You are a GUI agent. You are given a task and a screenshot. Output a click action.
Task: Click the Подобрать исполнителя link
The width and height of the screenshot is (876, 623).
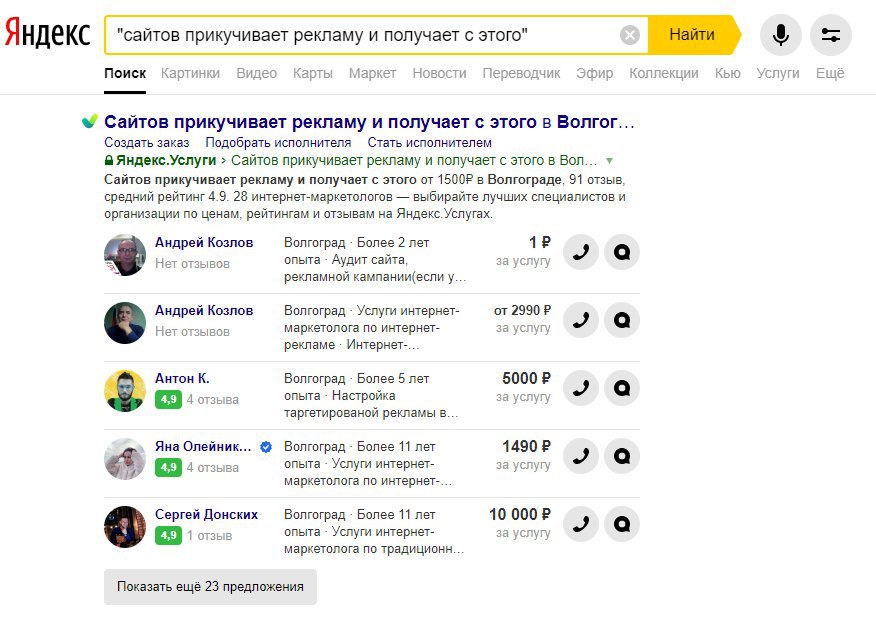click(x=278, y=142)
